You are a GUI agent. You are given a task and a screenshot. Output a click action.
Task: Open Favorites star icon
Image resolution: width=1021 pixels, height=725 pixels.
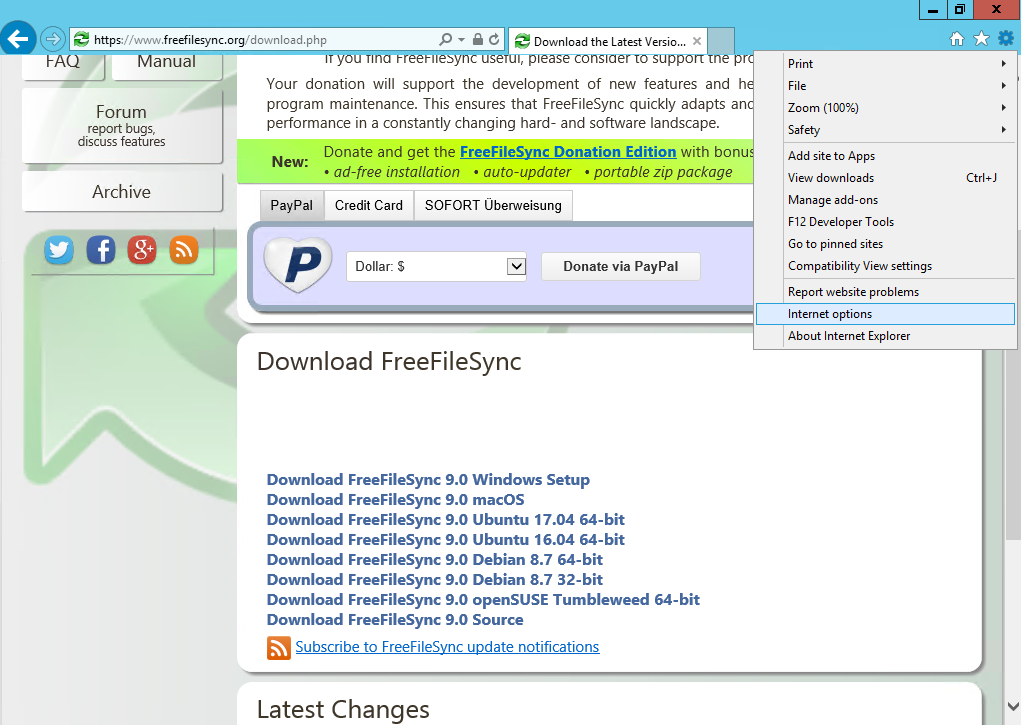pos(981,39)
